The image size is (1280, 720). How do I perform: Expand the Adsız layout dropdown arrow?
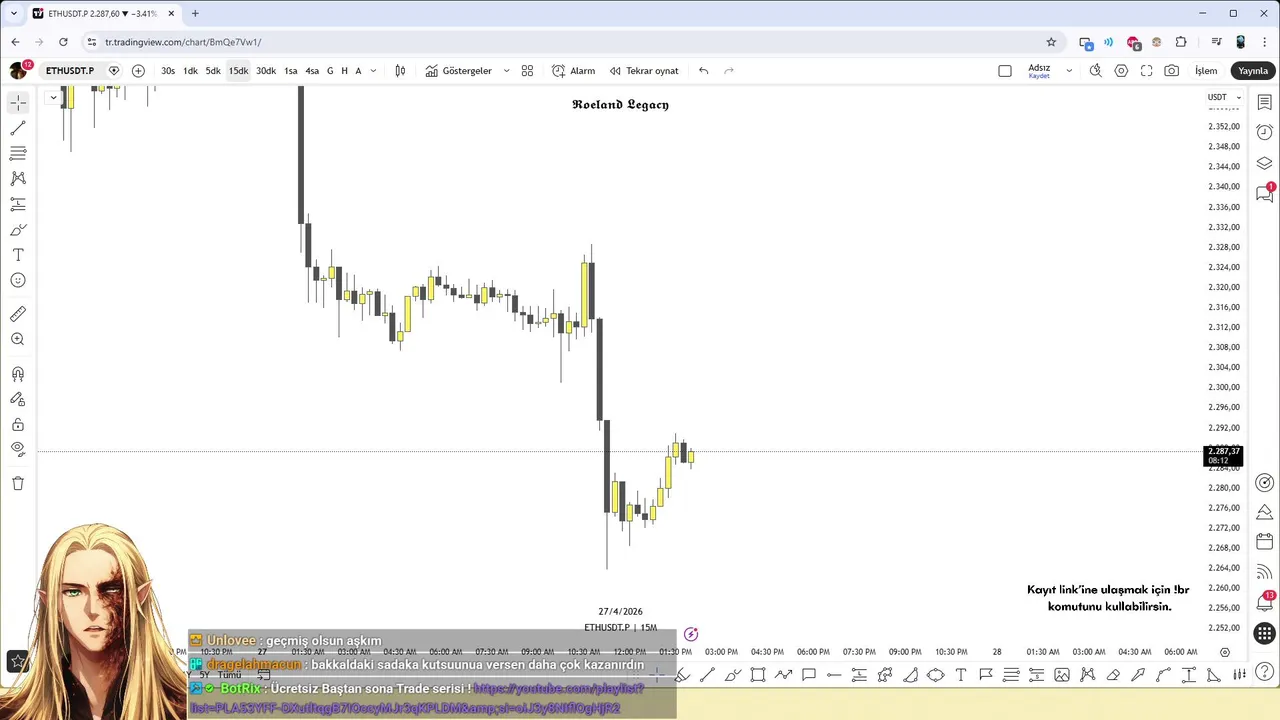pos(1069,71)
